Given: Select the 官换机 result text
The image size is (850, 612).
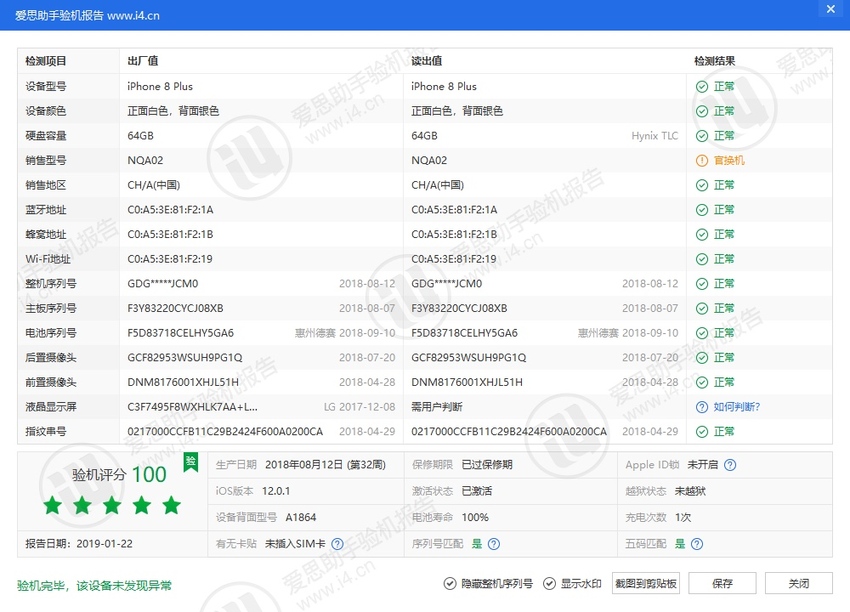Looking at the screenshot, I should click(x=729, y=160).
